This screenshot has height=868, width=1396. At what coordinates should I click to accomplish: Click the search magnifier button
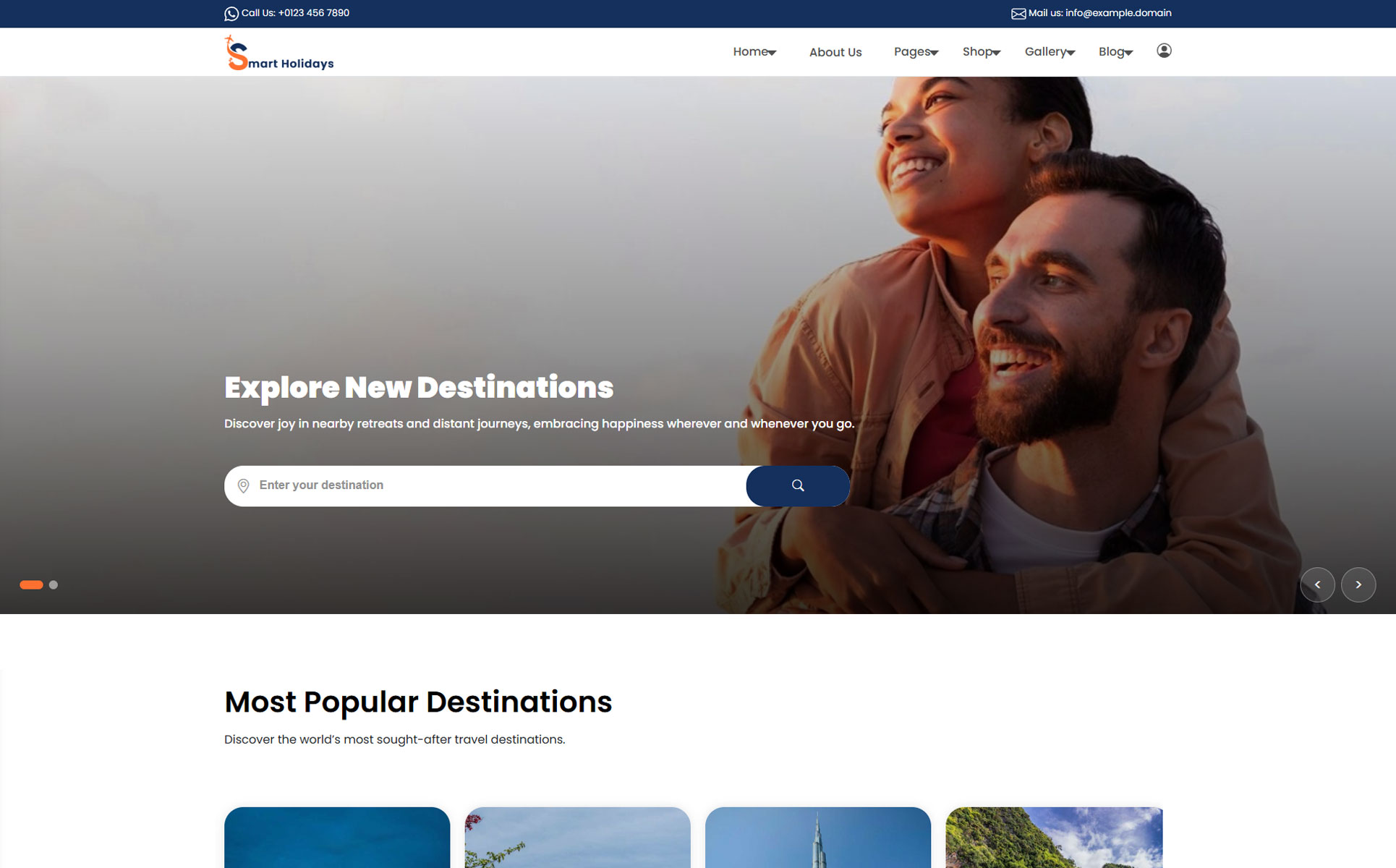coord(797,485)
